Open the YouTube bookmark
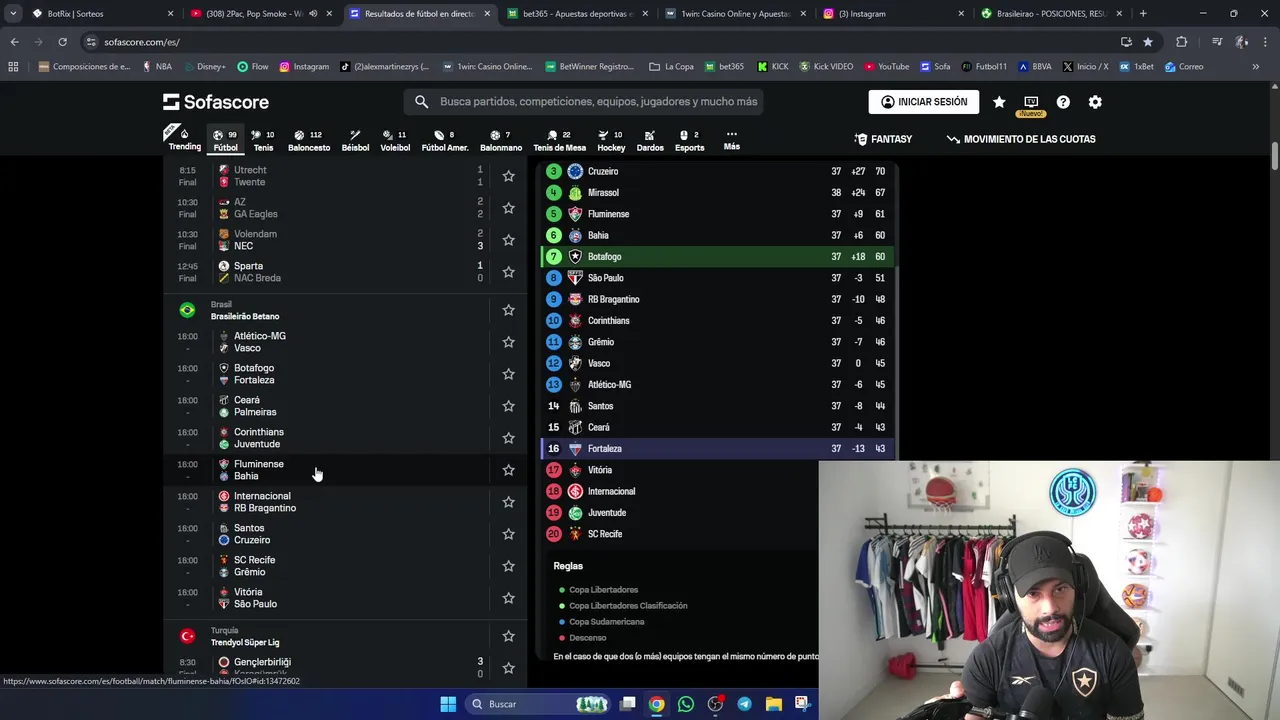This screenshot has width=1280, height=720. 886,67
